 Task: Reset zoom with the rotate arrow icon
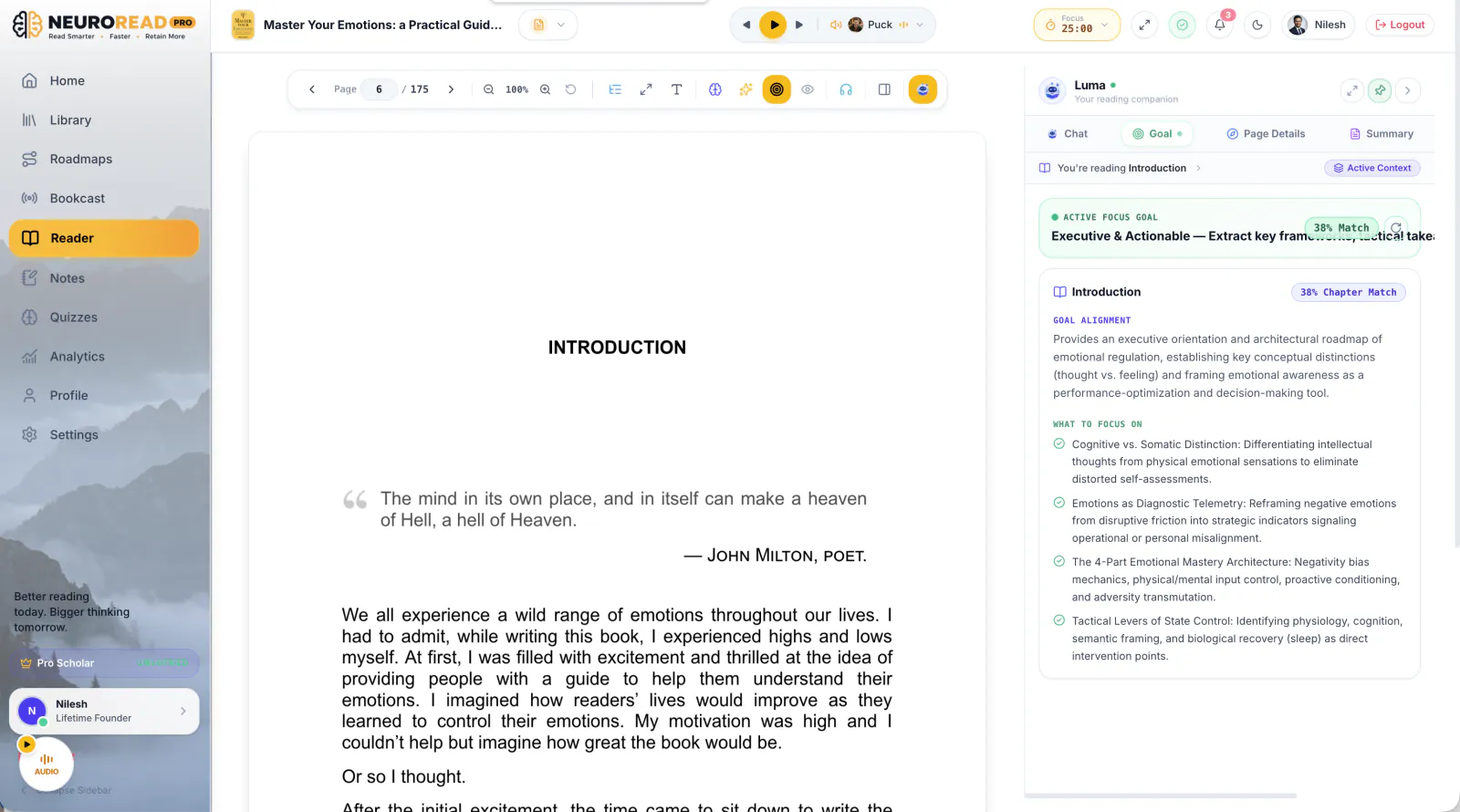(x=571, y=89)
